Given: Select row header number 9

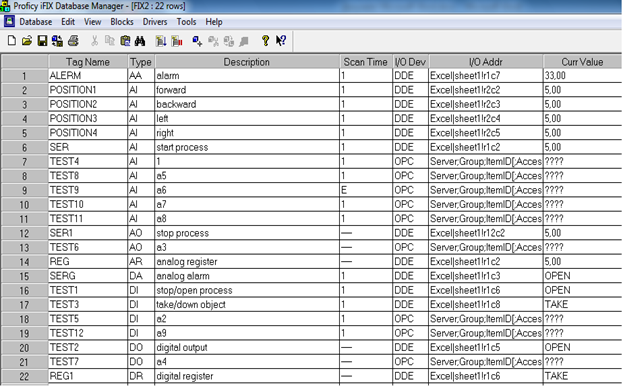Looking at the screenshot, I should [x=24, y=191].
